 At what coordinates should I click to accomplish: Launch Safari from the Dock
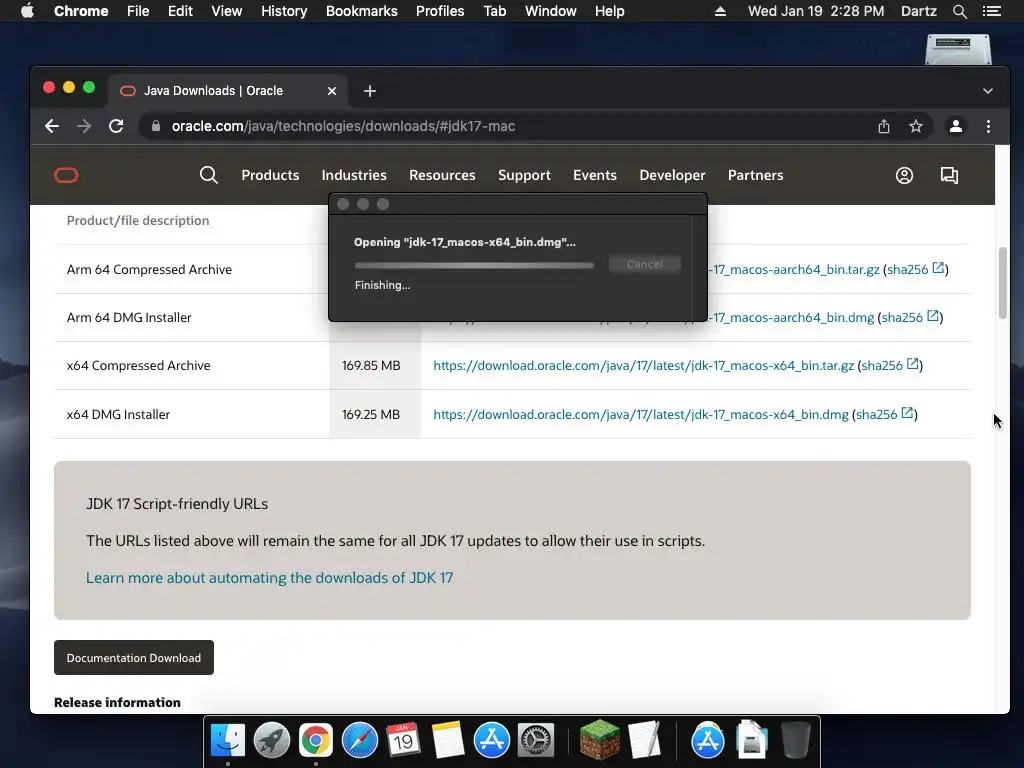click(x=360, y=741)
